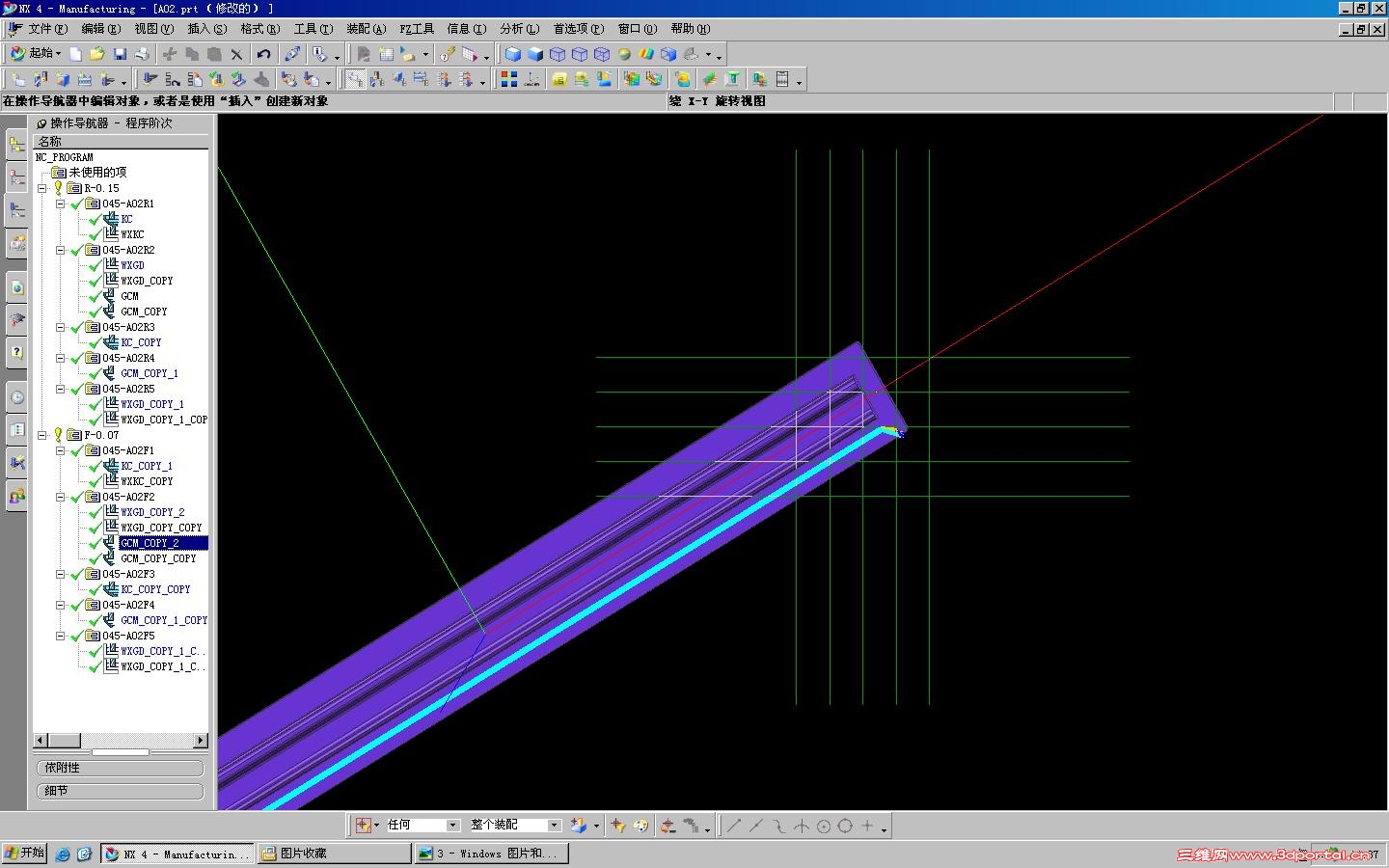The image size is (1389, 868).
Task: Click the New file icon
Action: (x=75, y=54)
